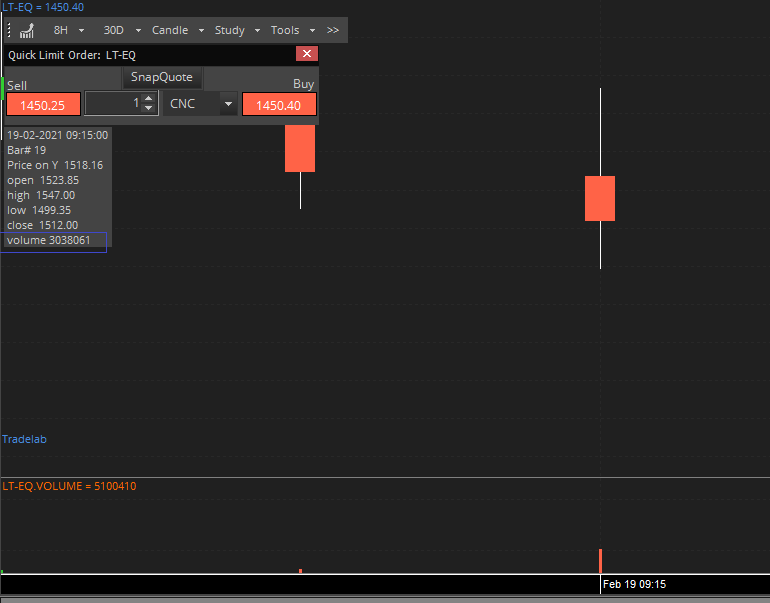The width and height of the screenshot is (770, 603).
Task: Click the LT-EQ.VOLUME = 5100410 label
Action: 69,486
